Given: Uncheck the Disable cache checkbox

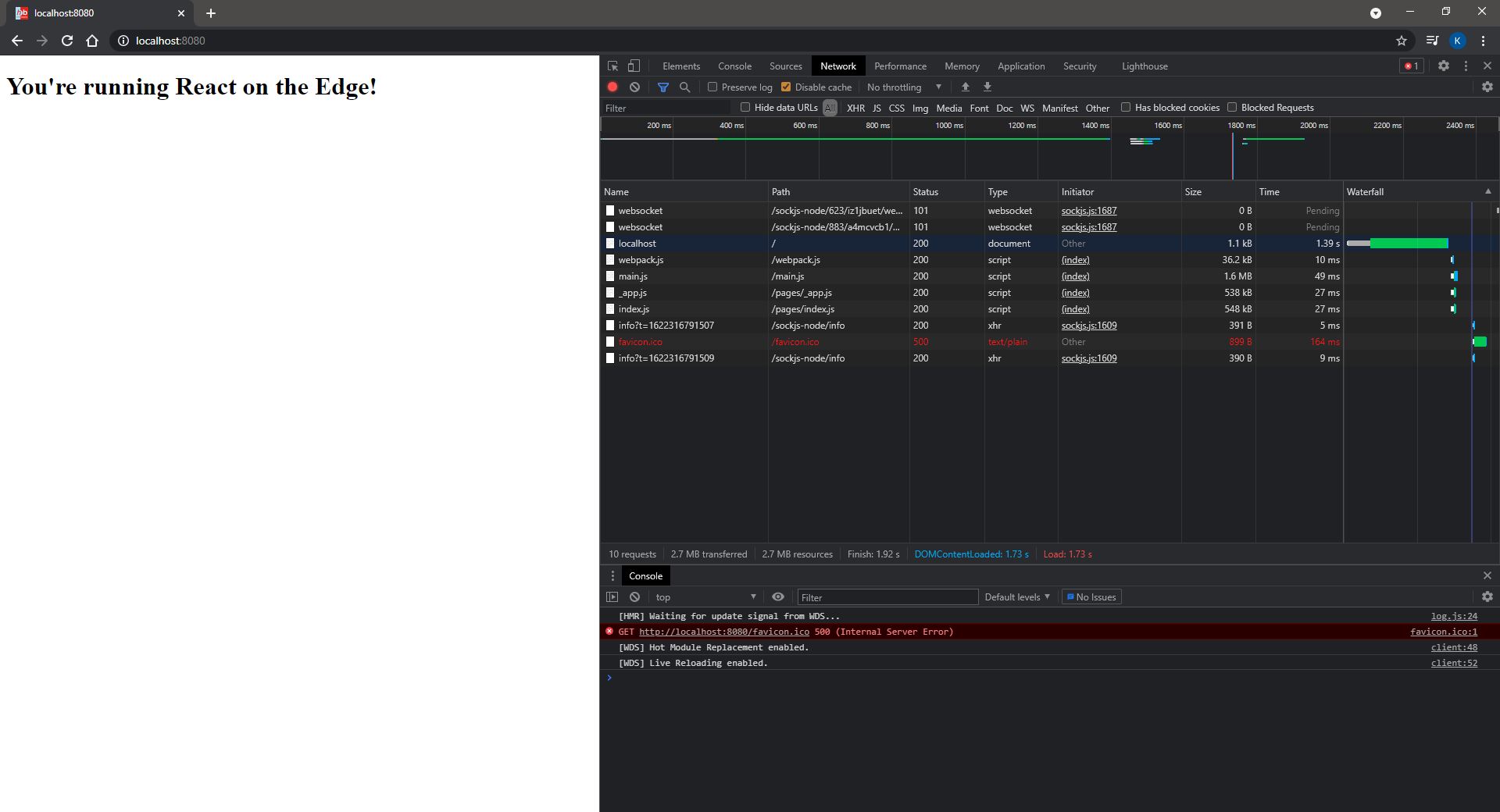Looking at the screenshot, I should click(x=787, y=87).
